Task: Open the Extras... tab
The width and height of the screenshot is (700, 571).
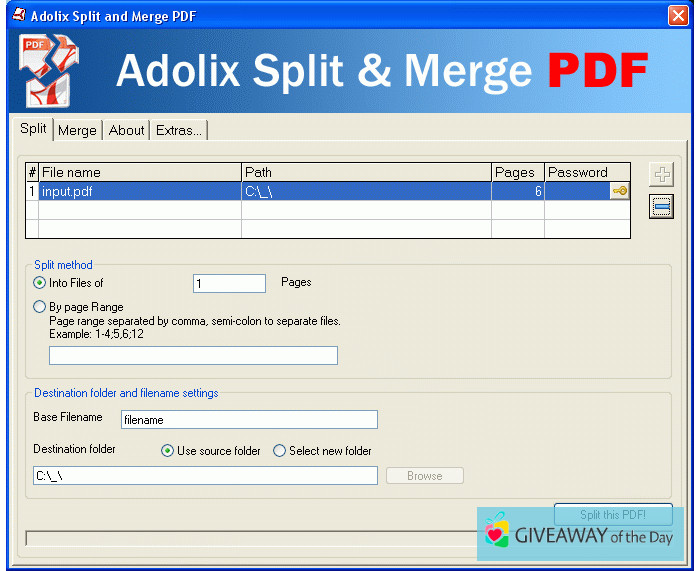Action: tap(179, 130)
